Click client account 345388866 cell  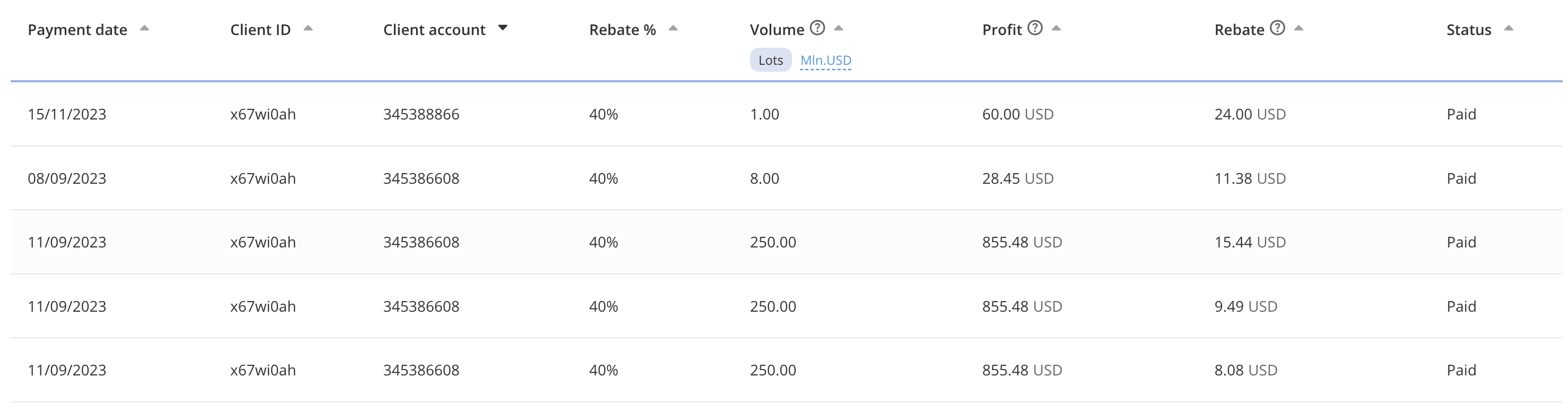420,115
